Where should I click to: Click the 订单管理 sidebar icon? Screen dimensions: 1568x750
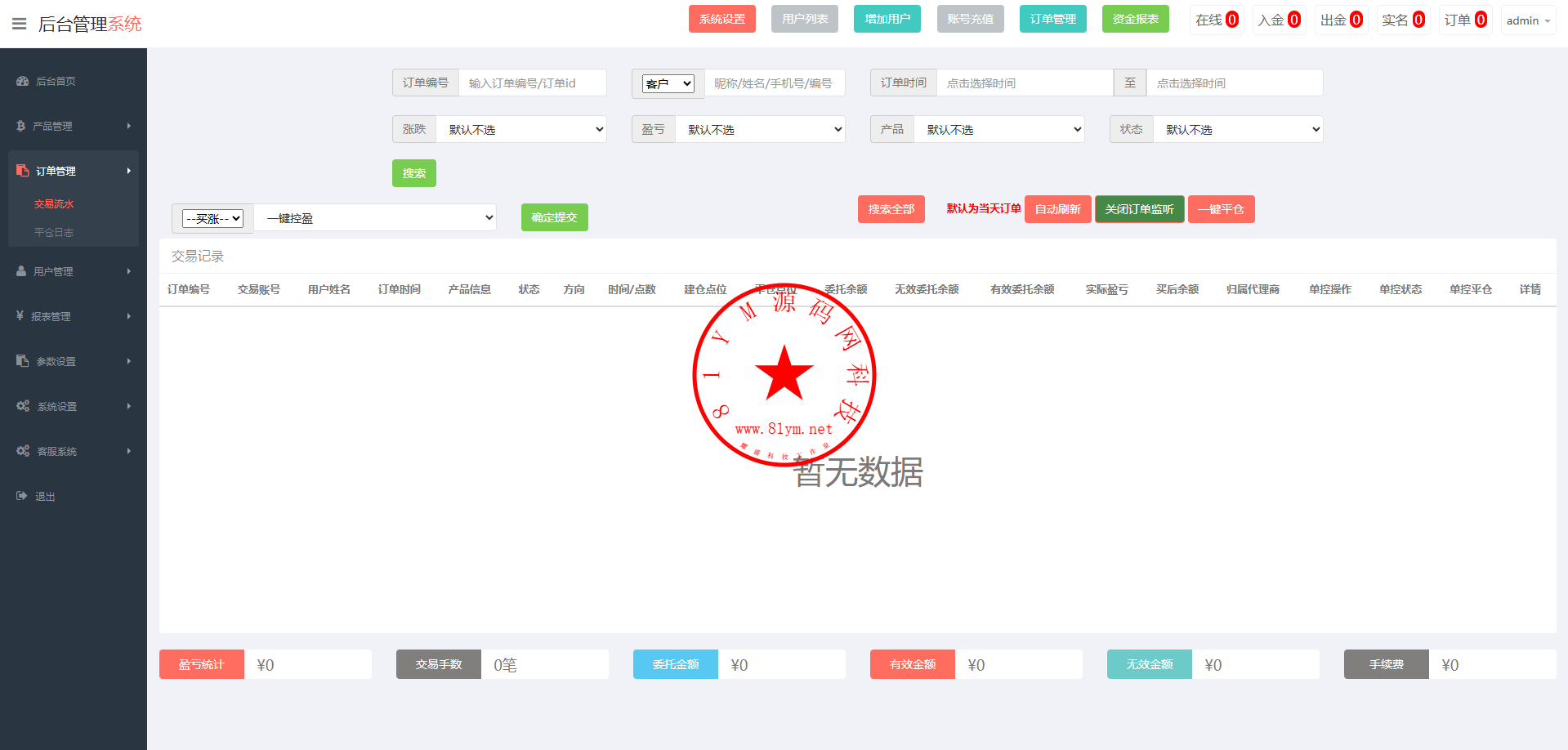[22, 171]
